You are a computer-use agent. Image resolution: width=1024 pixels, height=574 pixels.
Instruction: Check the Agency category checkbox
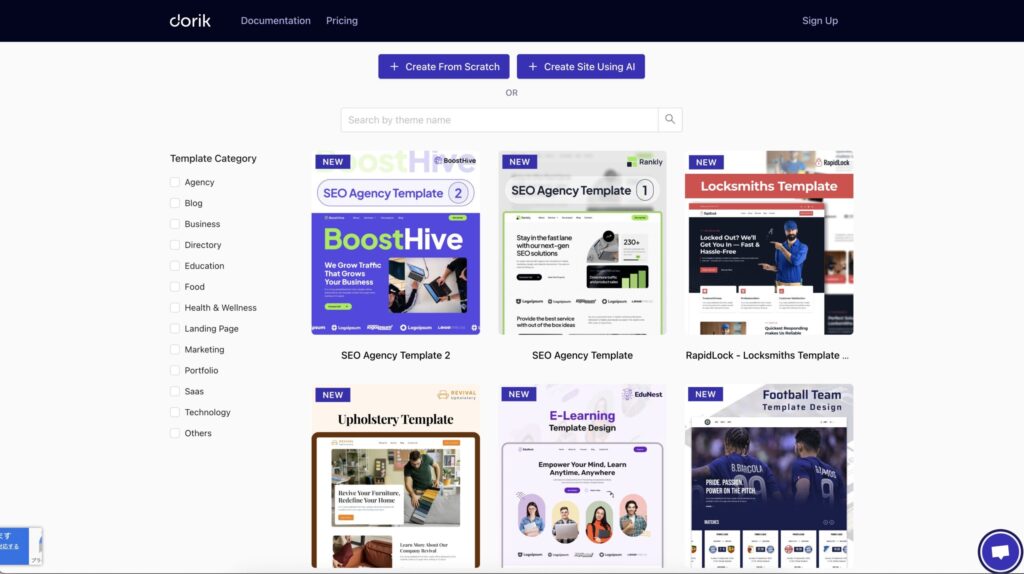175,182
